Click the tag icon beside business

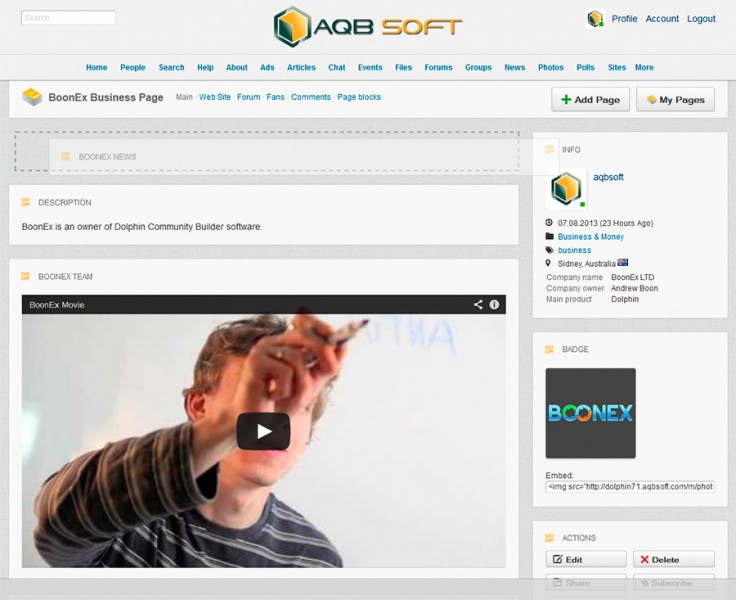click(x=549, y=250)
